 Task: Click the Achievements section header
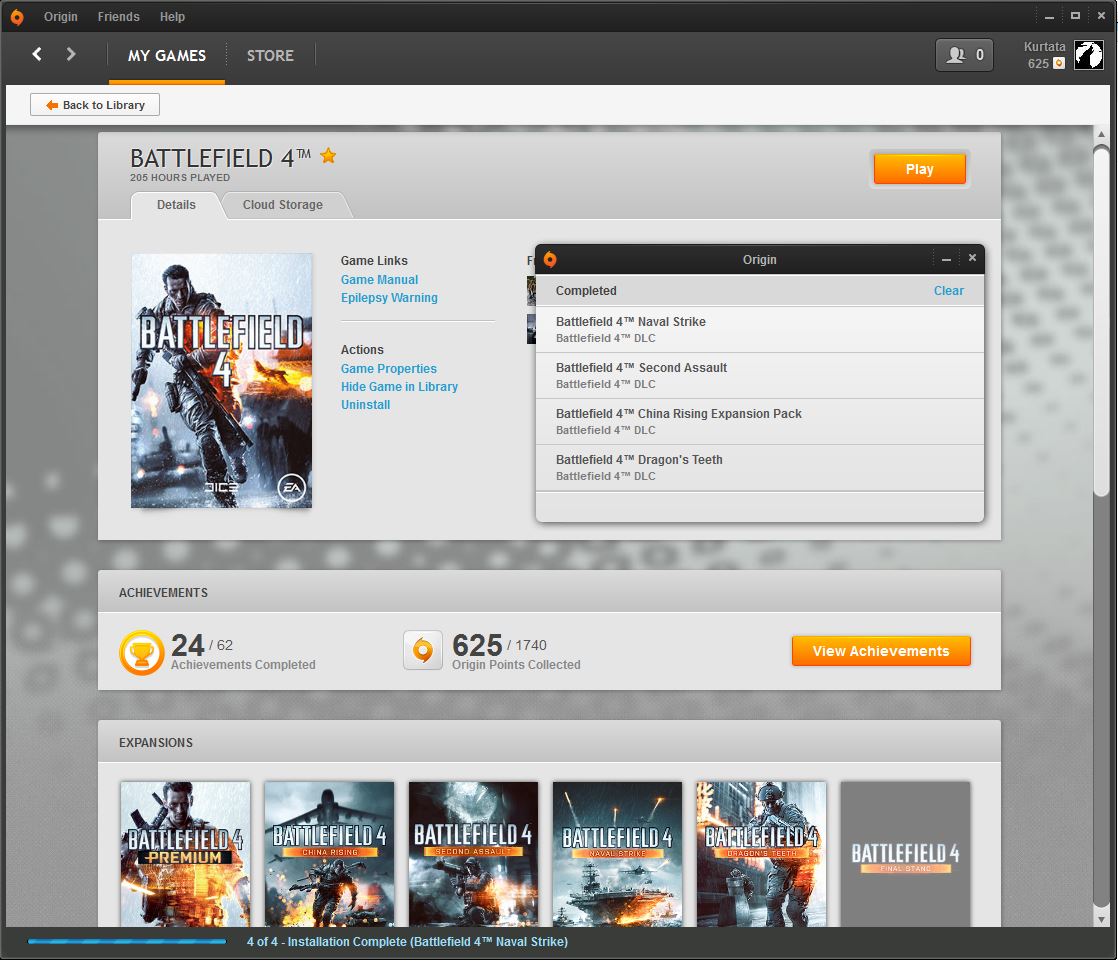tap(549, 592)
